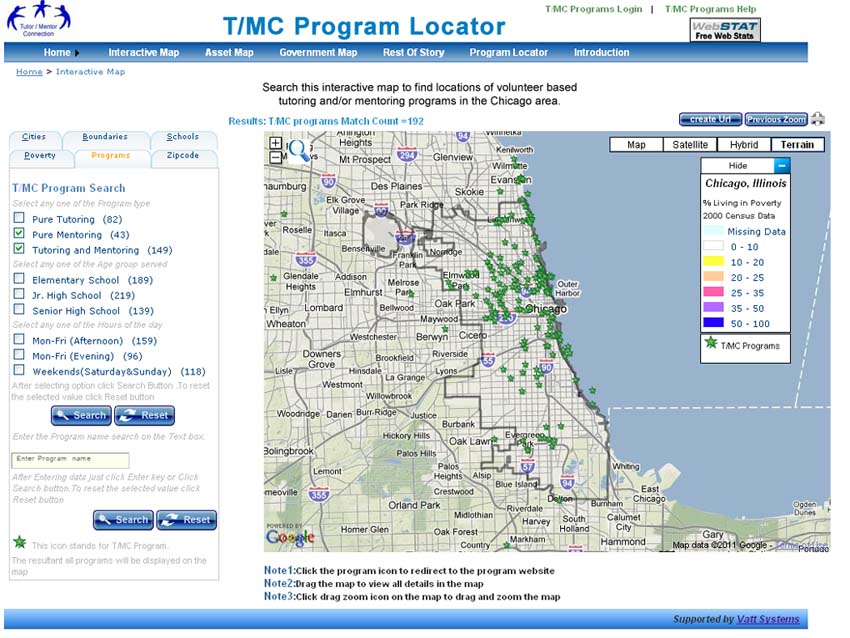
Task: Click the printer icon beside Previous Zoom
Action: (817, 119)
